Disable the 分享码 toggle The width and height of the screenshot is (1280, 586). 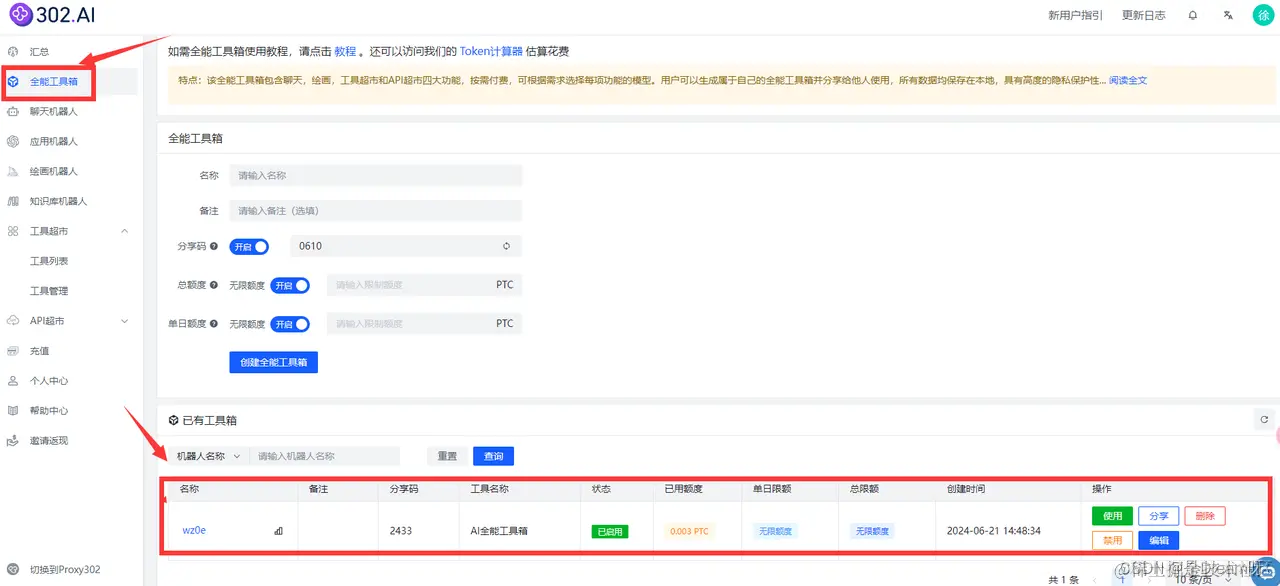[250, 246]
